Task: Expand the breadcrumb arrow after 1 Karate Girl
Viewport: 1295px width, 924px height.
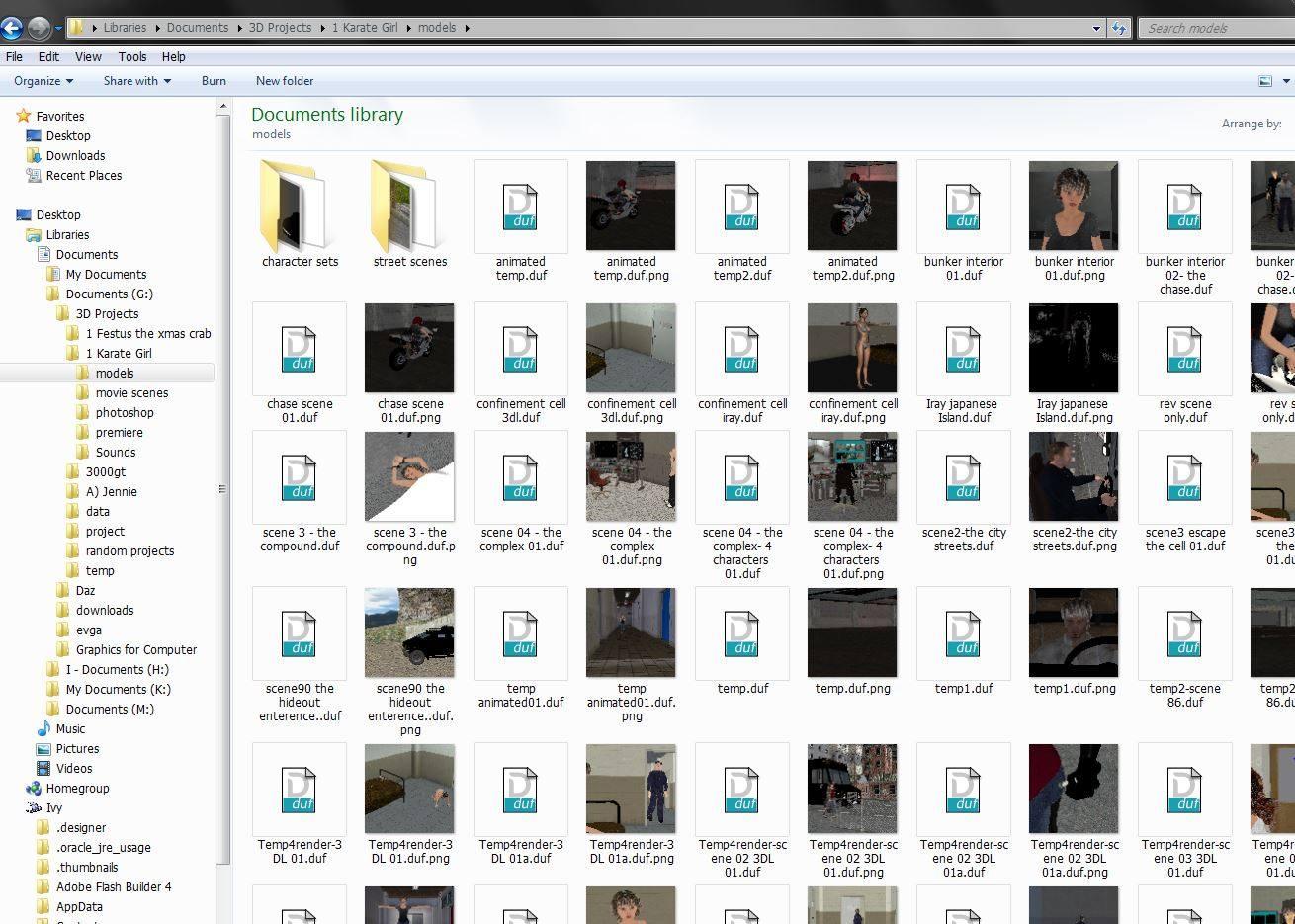Action: (408, 28)
